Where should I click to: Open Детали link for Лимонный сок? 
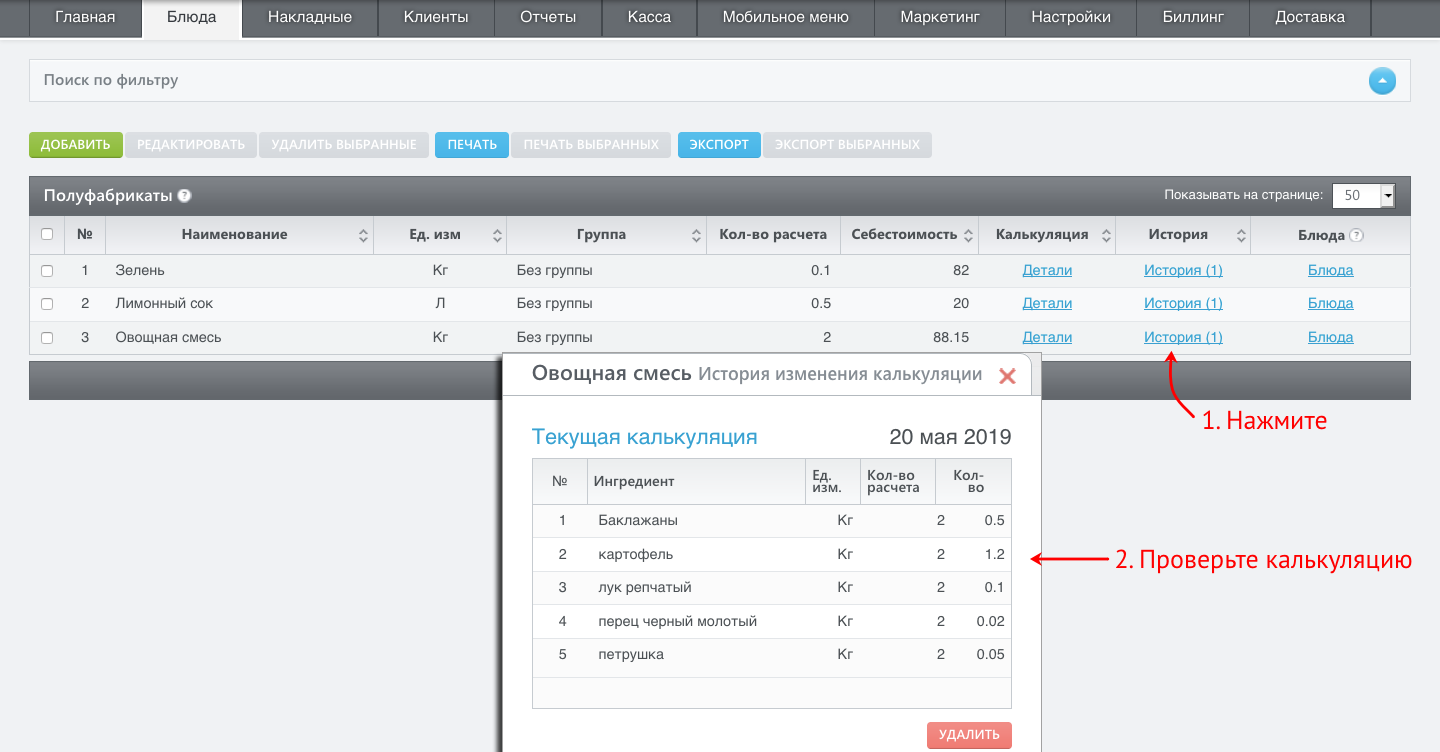(1047, 303)
